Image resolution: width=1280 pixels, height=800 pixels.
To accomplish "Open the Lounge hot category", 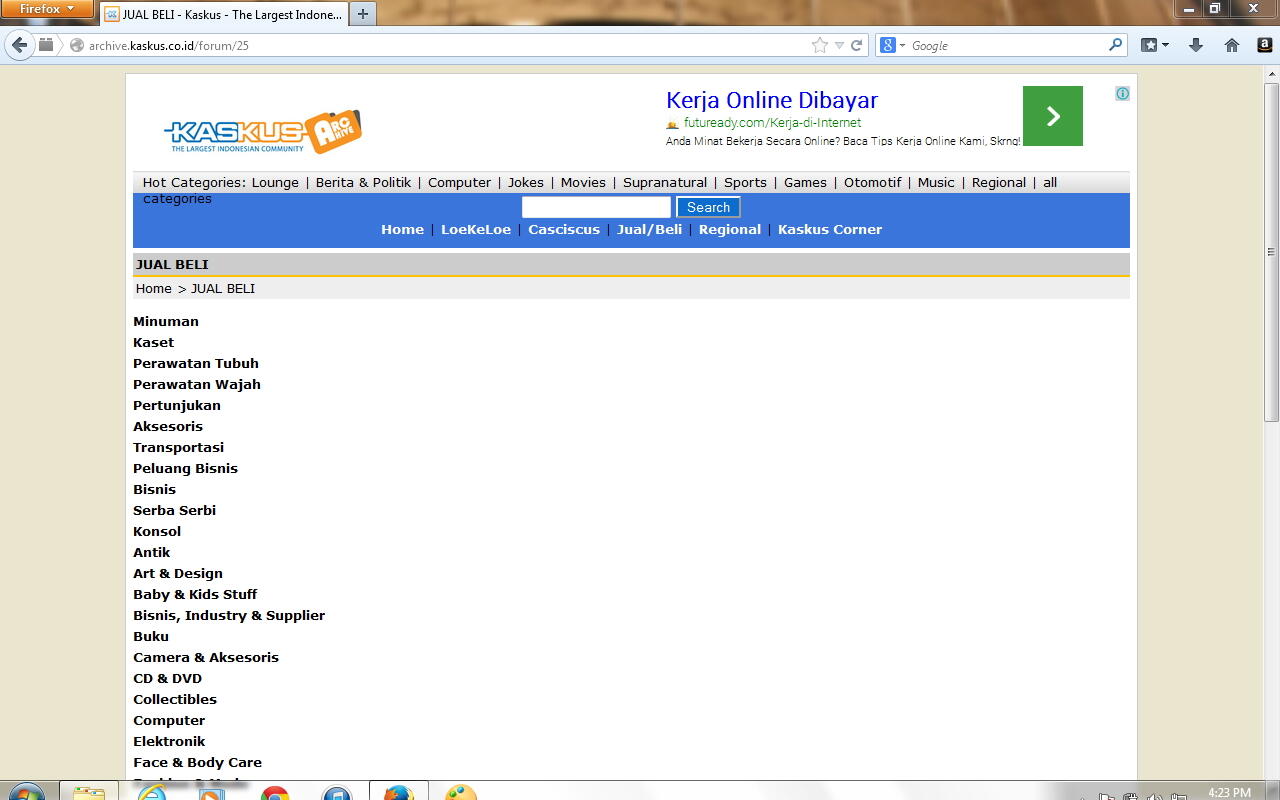I will (275, 182).
